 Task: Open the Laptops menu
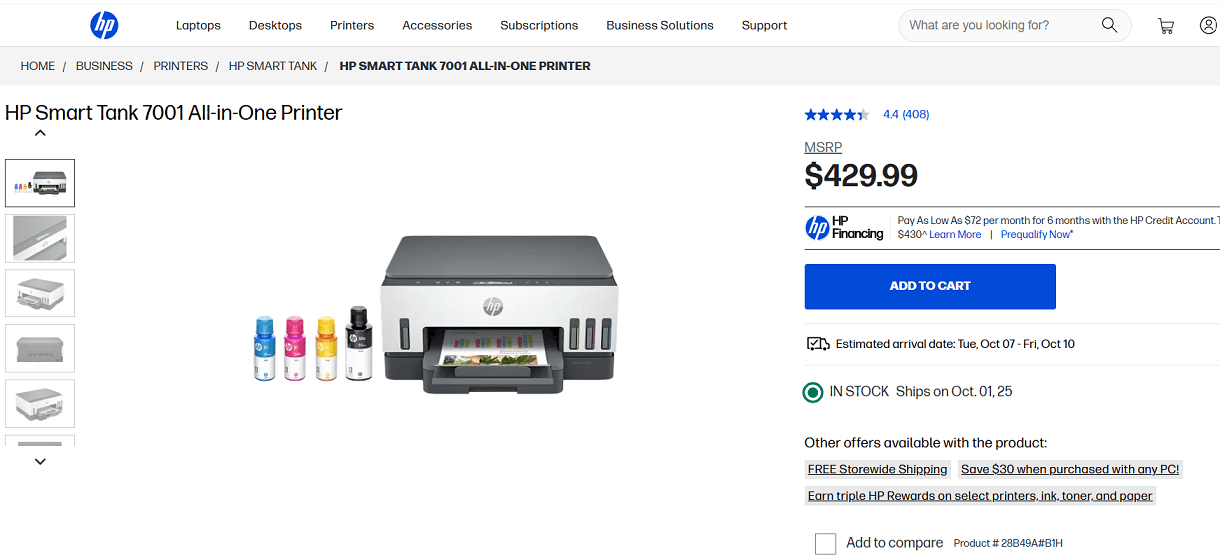tap(198, 25)
